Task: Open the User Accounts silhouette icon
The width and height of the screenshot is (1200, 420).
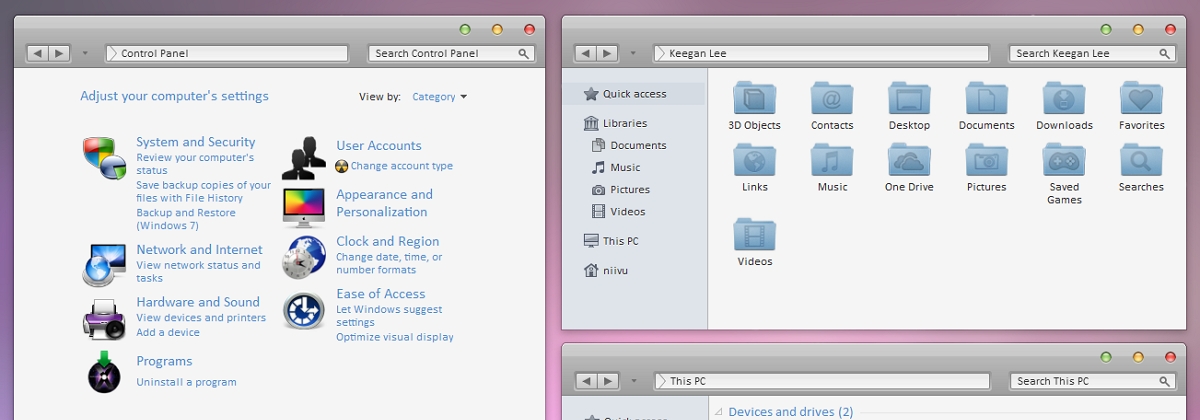Action: pos(304,159)
